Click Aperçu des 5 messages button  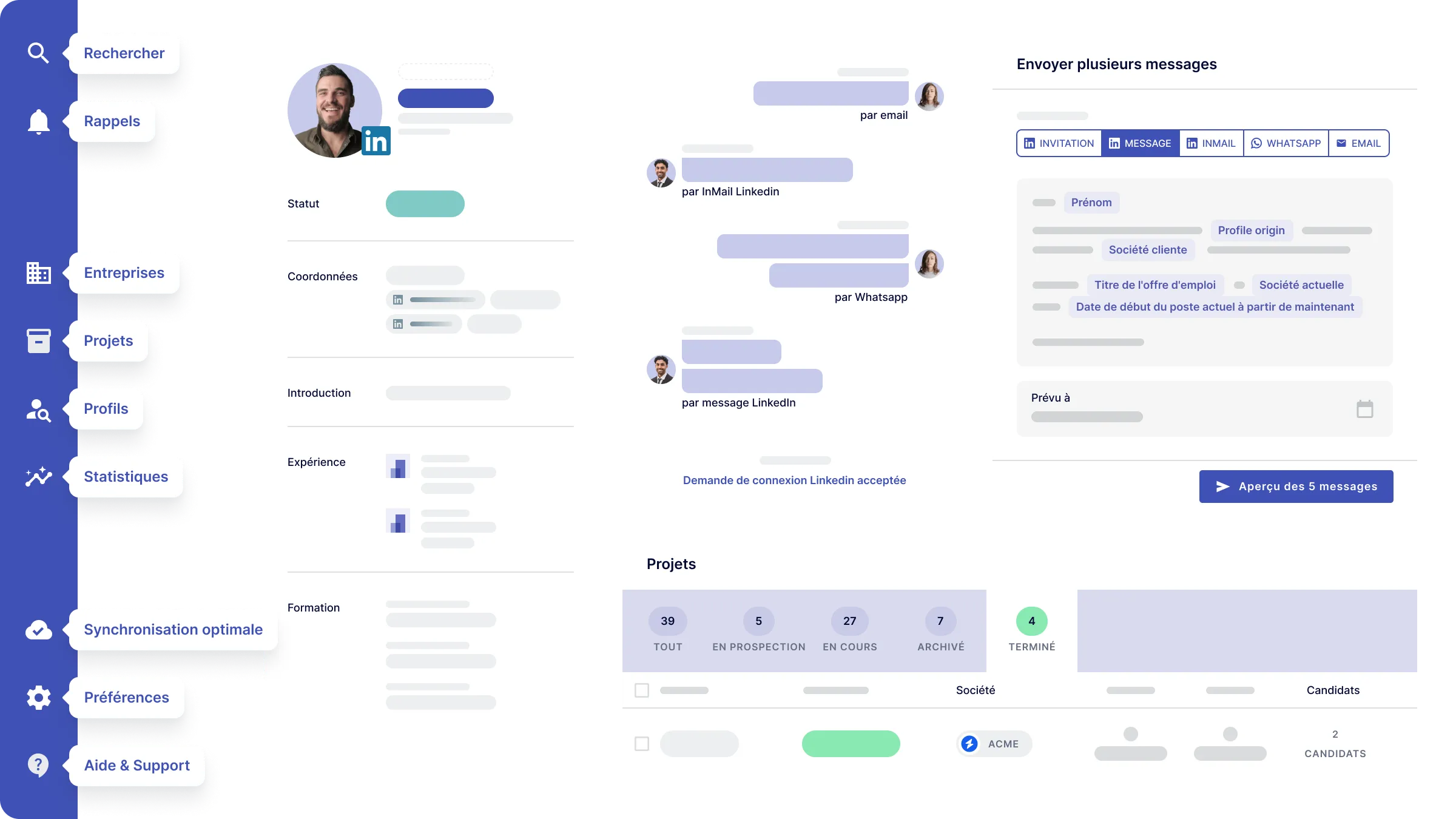1296,487
